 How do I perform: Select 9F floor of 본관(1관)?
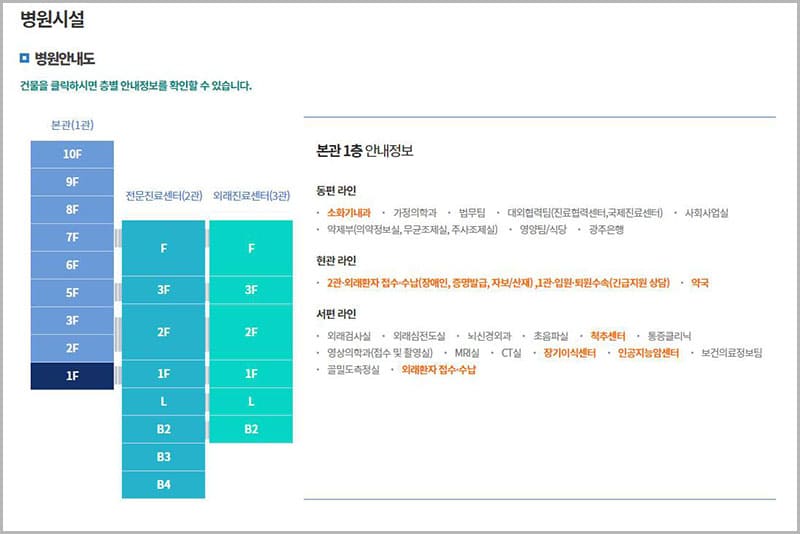point(72,182)
